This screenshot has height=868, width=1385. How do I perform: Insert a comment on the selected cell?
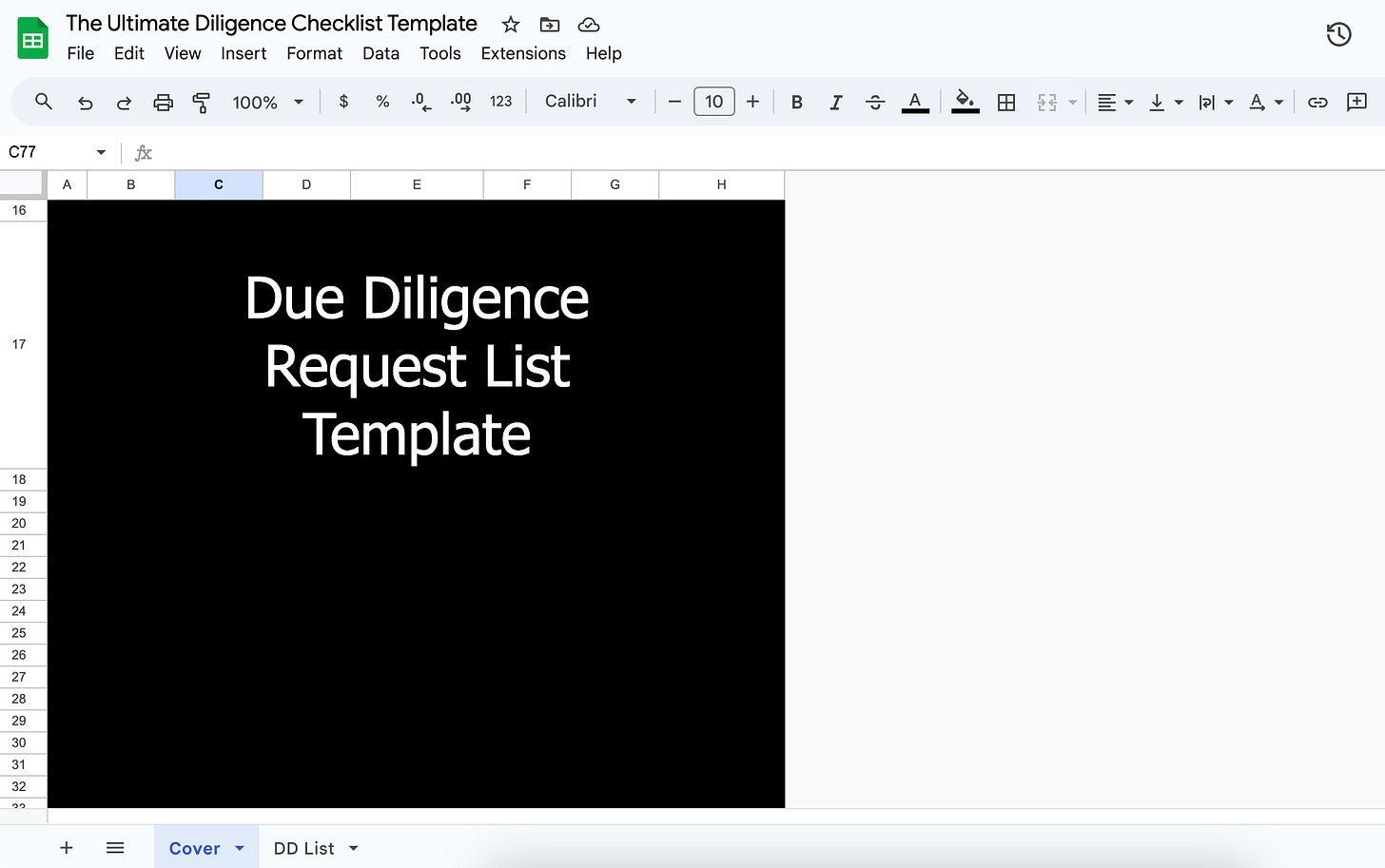coord(1357,102)
